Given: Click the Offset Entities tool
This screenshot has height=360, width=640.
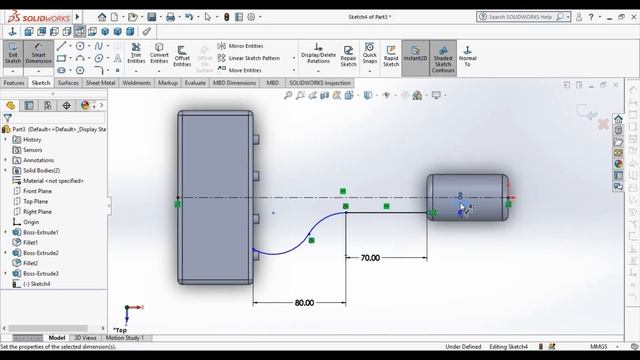Looking at the screenshot, I should point(182,56).
